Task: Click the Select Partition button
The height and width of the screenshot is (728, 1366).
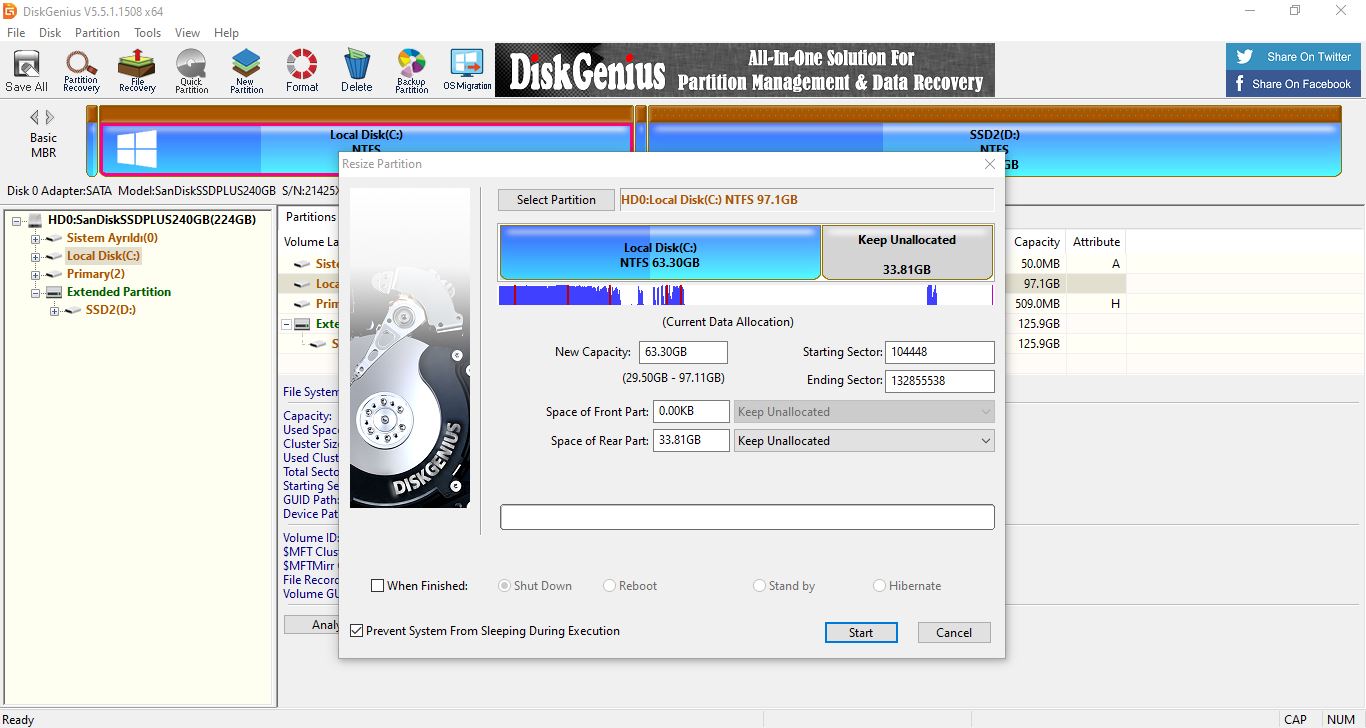Action: pyautogui.click(x=556, y=200)
